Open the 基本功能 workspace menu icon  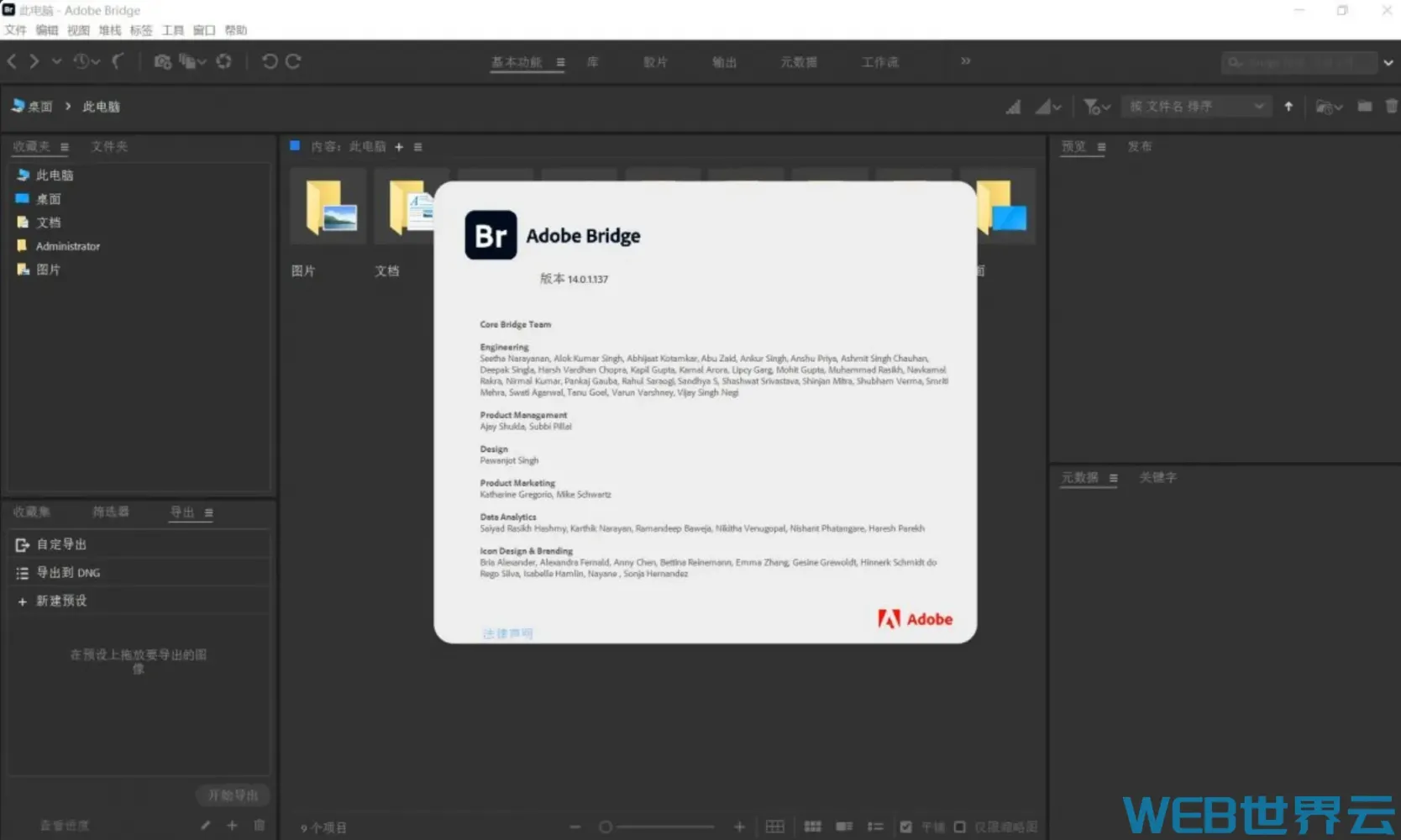click(560, 62)
